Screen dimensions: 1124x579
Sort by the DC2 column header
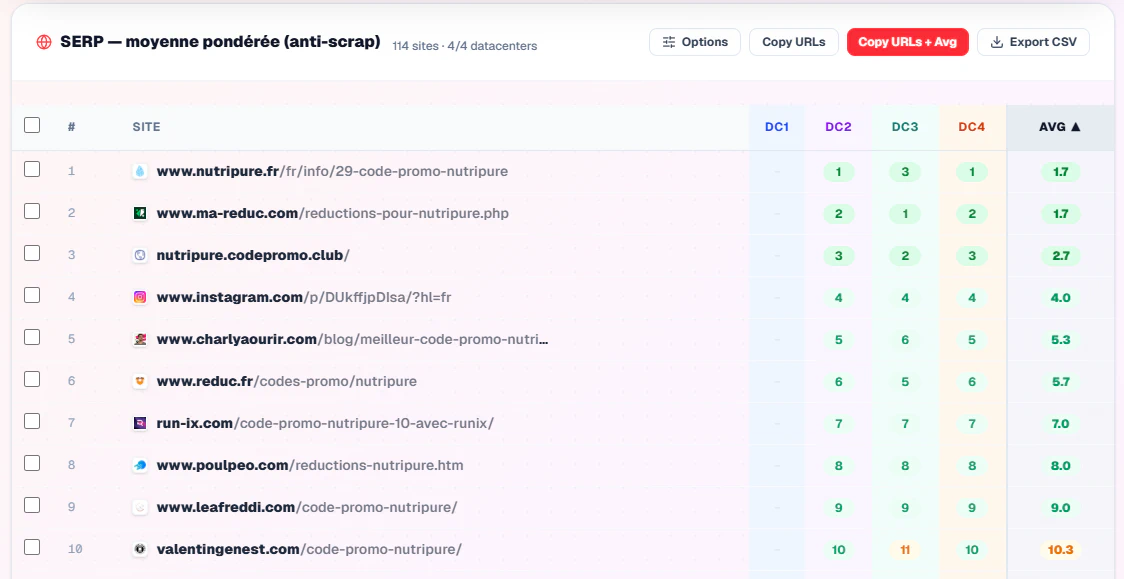pos(838,127)
